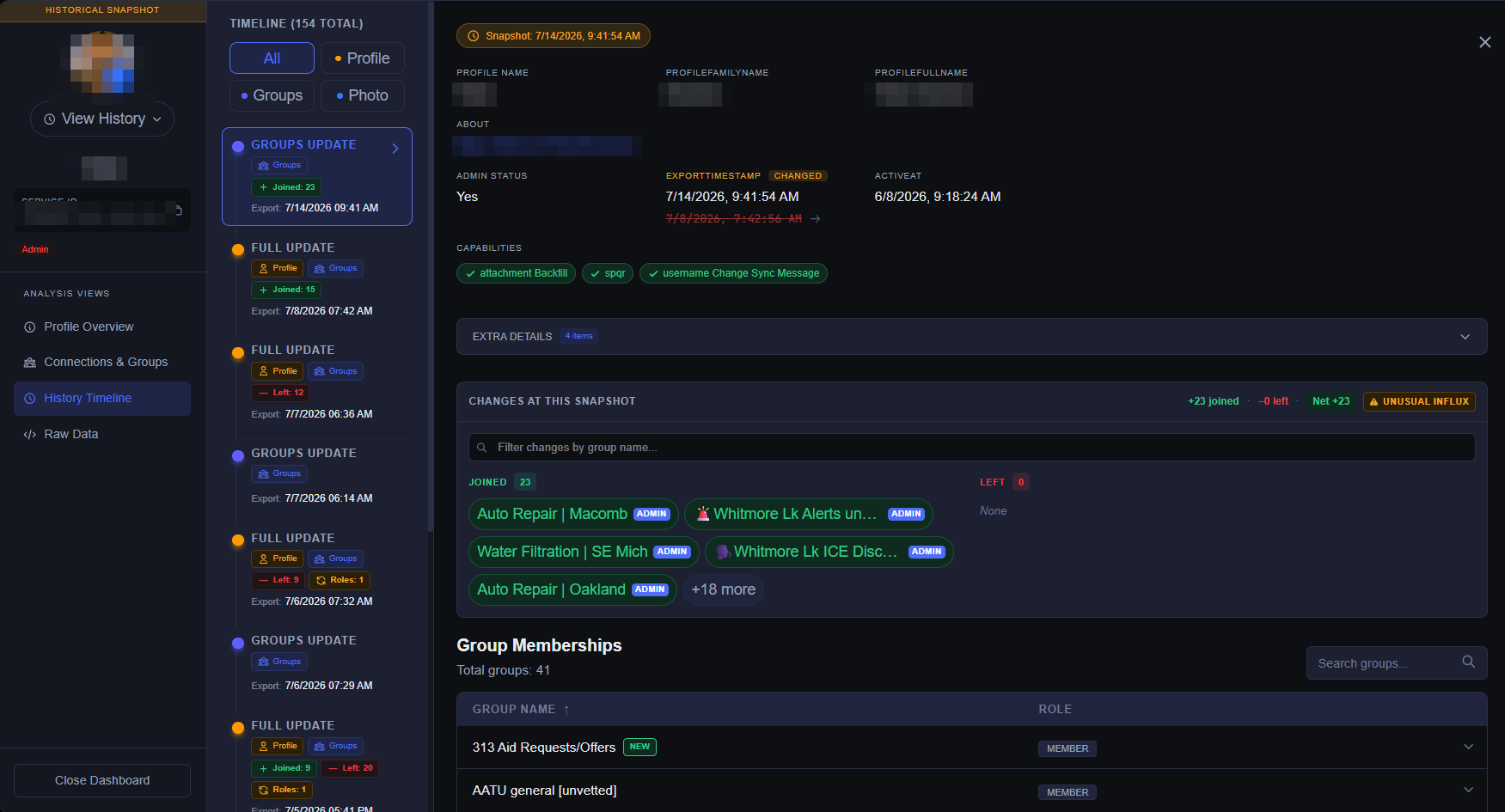Click the Filter changes by group name field
This screenshot has height=812, width=1505.
[x=971, y=448]
